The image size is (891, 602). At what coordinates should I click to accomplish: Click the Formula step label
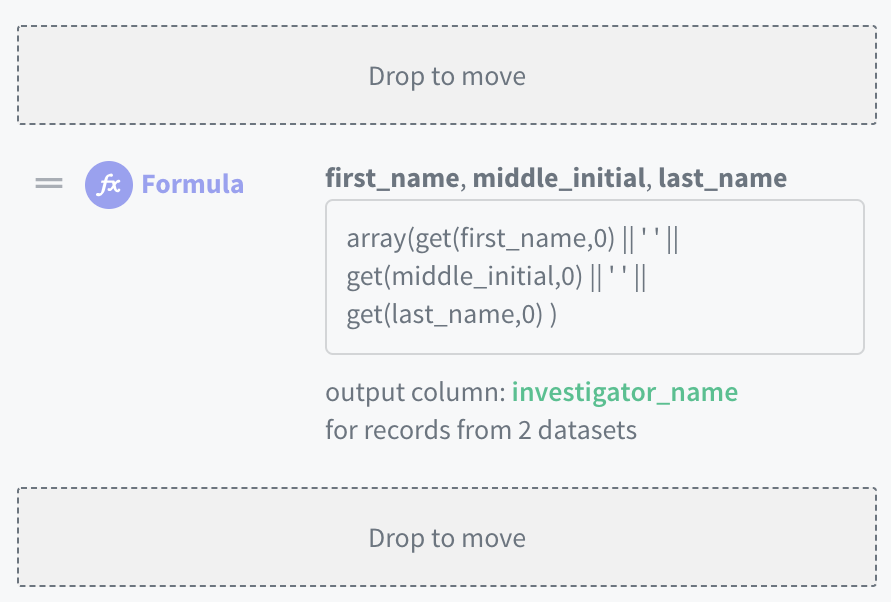point(192,185)
